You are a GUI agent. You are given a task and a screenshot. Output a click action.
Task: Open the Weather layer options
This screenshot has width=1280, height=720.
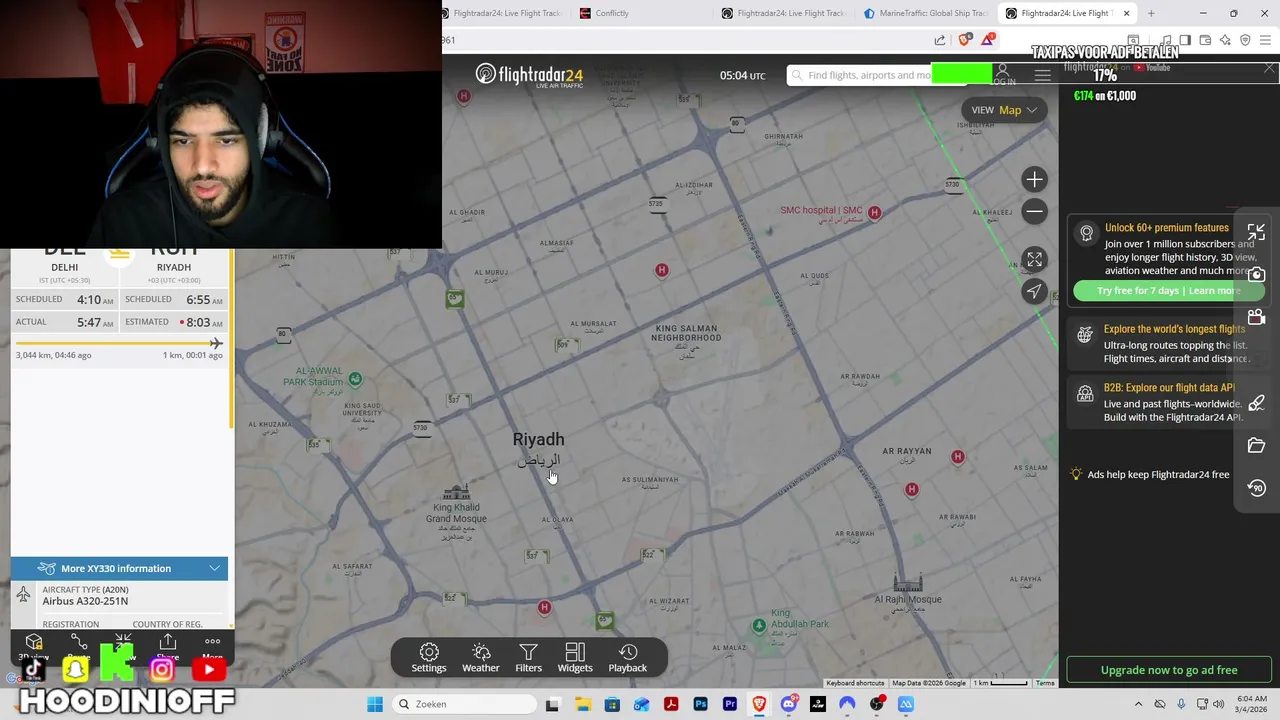(x=481, y=658)
